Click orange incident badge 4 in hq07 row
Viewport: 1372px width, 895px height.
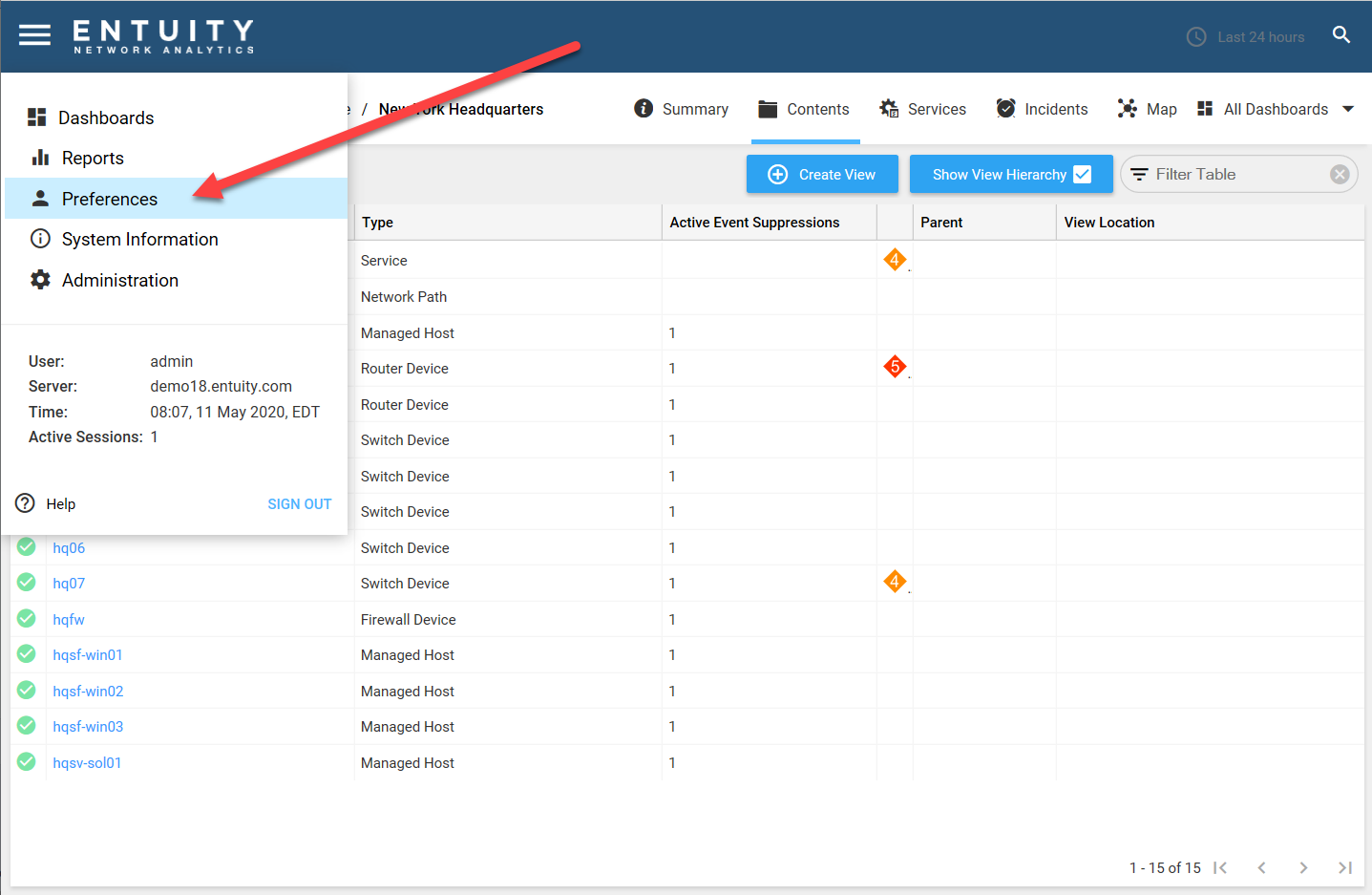click(895, 582)
